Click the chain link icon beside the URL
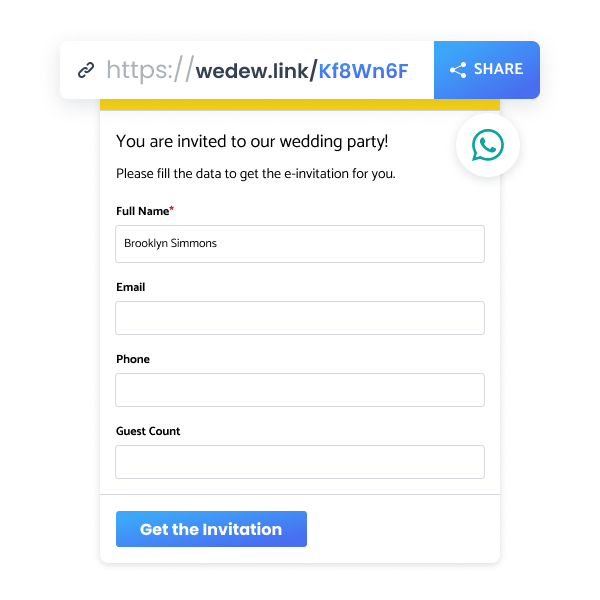The height and width of the screenshot is (600, 600). pos(87,70)
